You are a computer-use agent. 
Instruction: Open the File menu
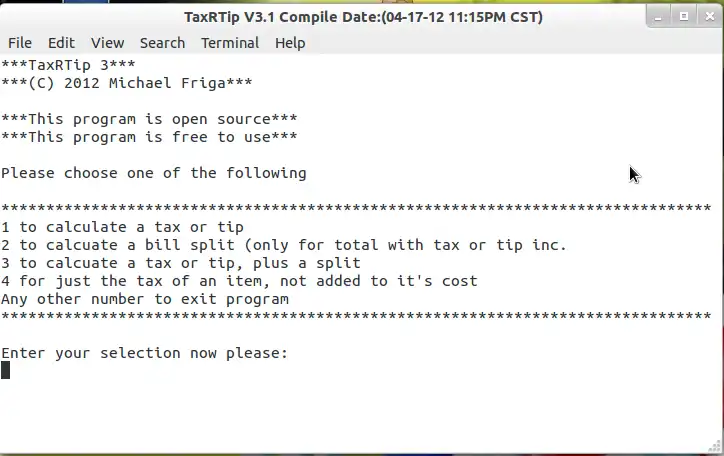(20, 43)
